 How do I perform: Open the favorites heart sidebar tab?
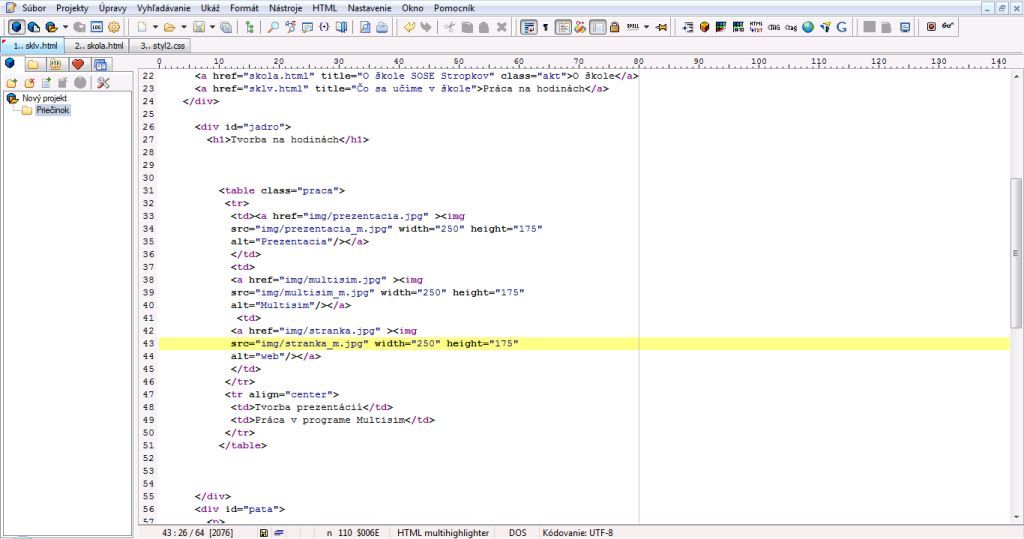tap(78, 64)
